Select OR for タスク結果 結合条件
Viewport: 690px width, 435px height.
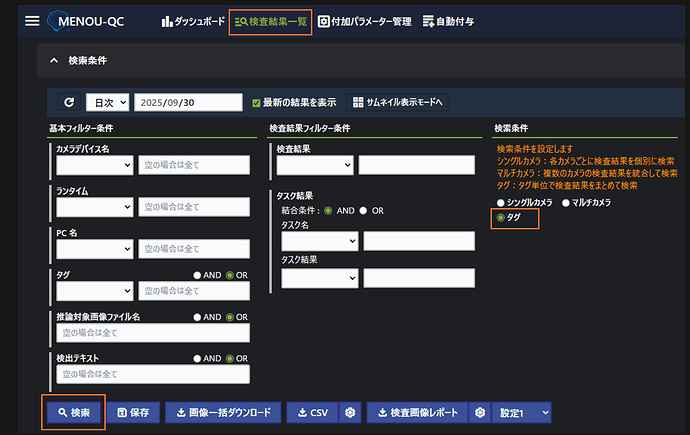[363, 211]
